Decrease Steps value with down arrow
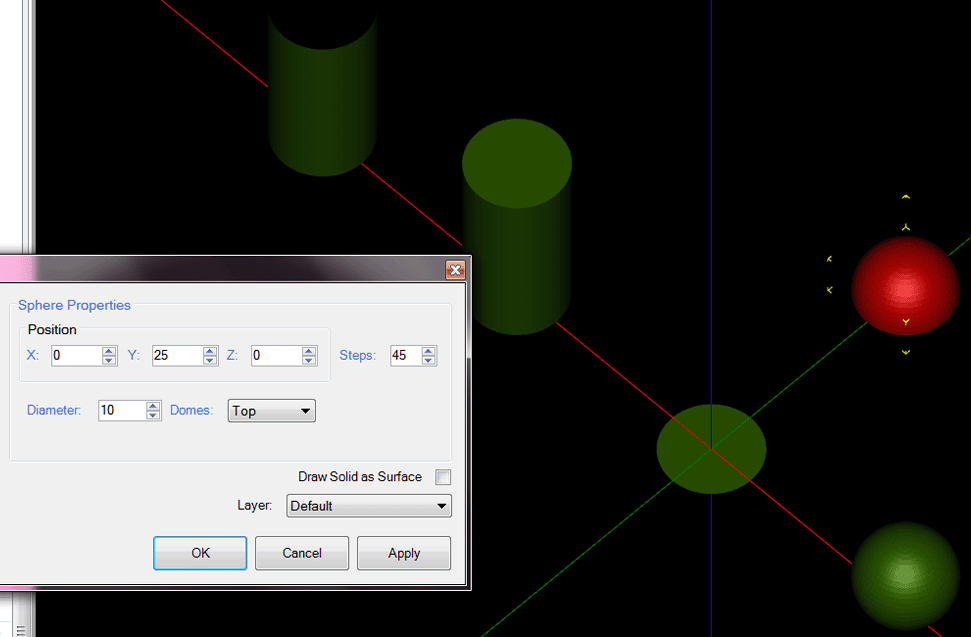The width and height of the screenshot is (971, 637). coord(429,360)
